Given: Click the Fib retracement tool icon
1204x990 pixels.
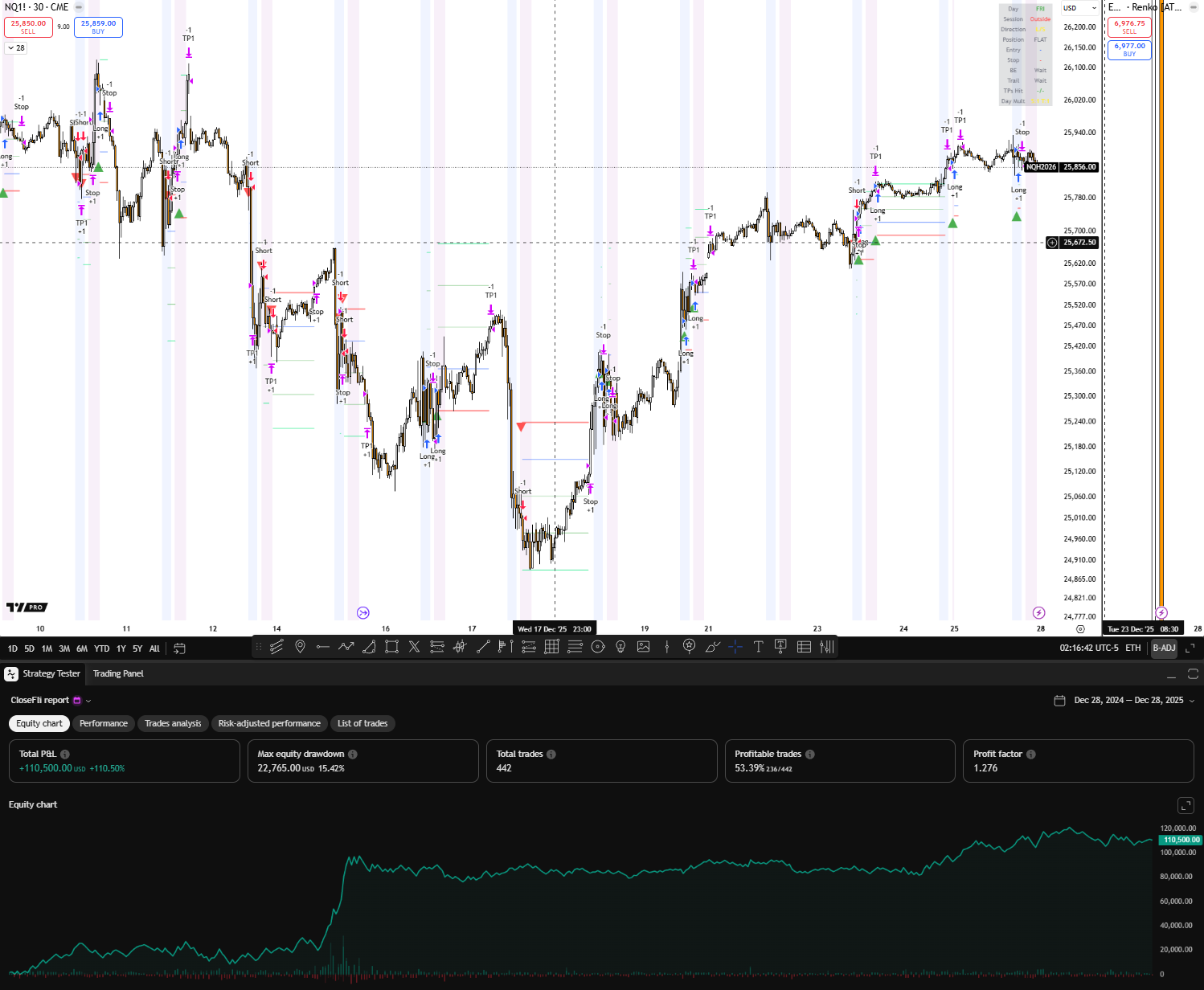Looking at the screenshot, I should point(437,647).
